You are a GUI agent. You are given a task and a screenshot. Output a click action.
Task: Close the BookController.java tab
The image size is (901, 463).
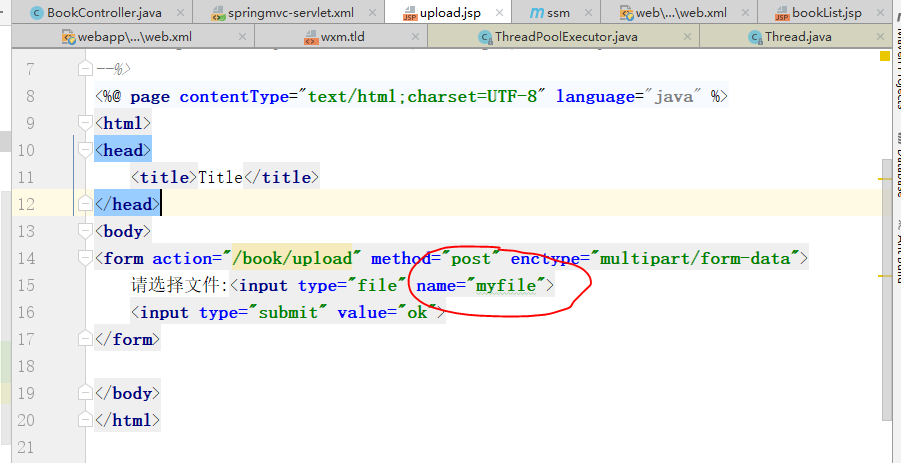tap(179, 13)
